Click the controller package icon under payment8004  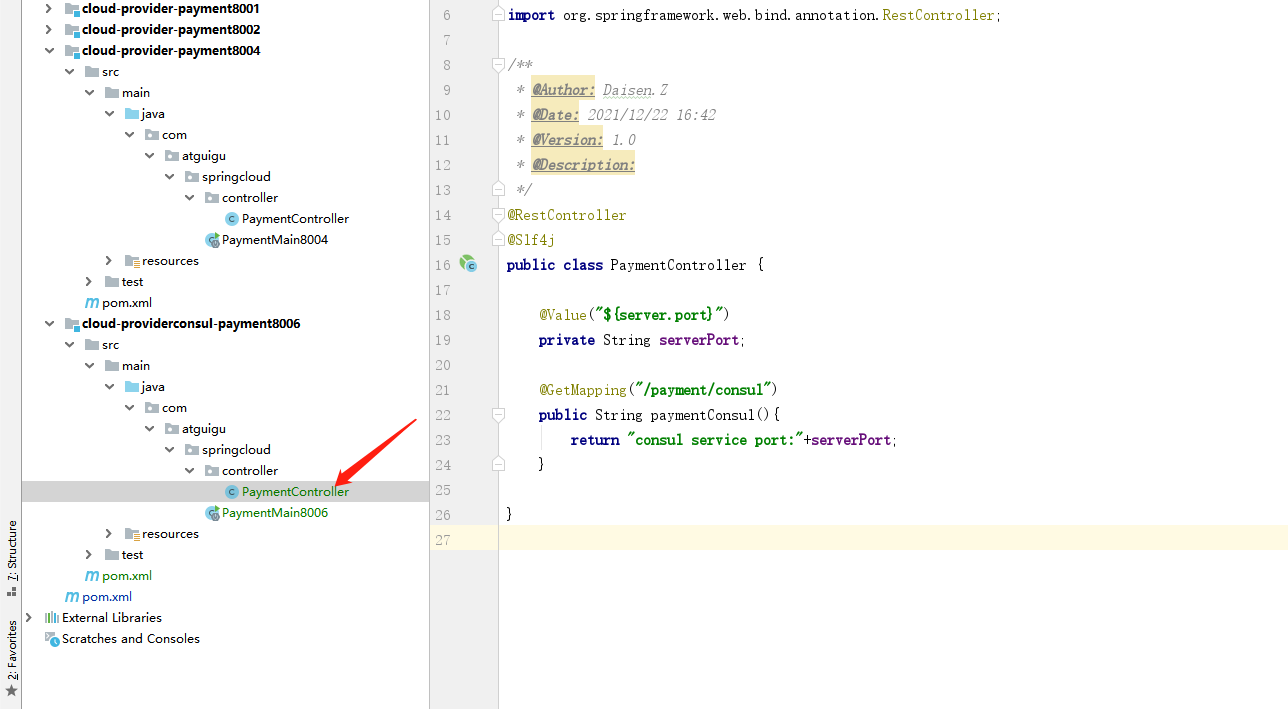[212, 198]
